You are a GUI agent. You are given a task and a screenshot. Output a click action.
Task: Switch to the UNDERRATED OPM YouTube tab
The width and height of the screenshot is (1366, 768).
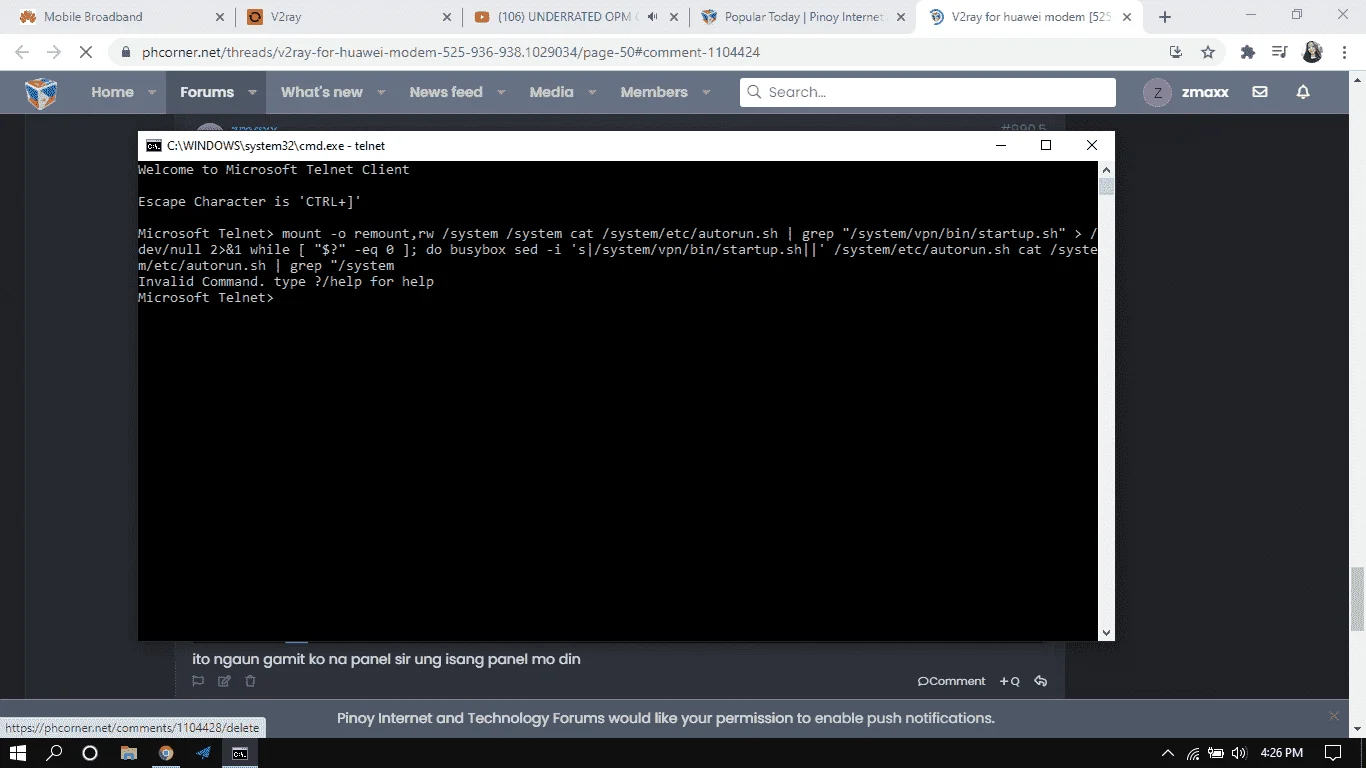[x=576, y=17]
